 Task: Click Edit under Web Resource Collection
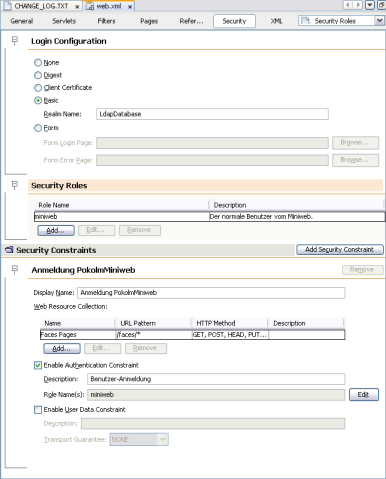click(103, 349)
